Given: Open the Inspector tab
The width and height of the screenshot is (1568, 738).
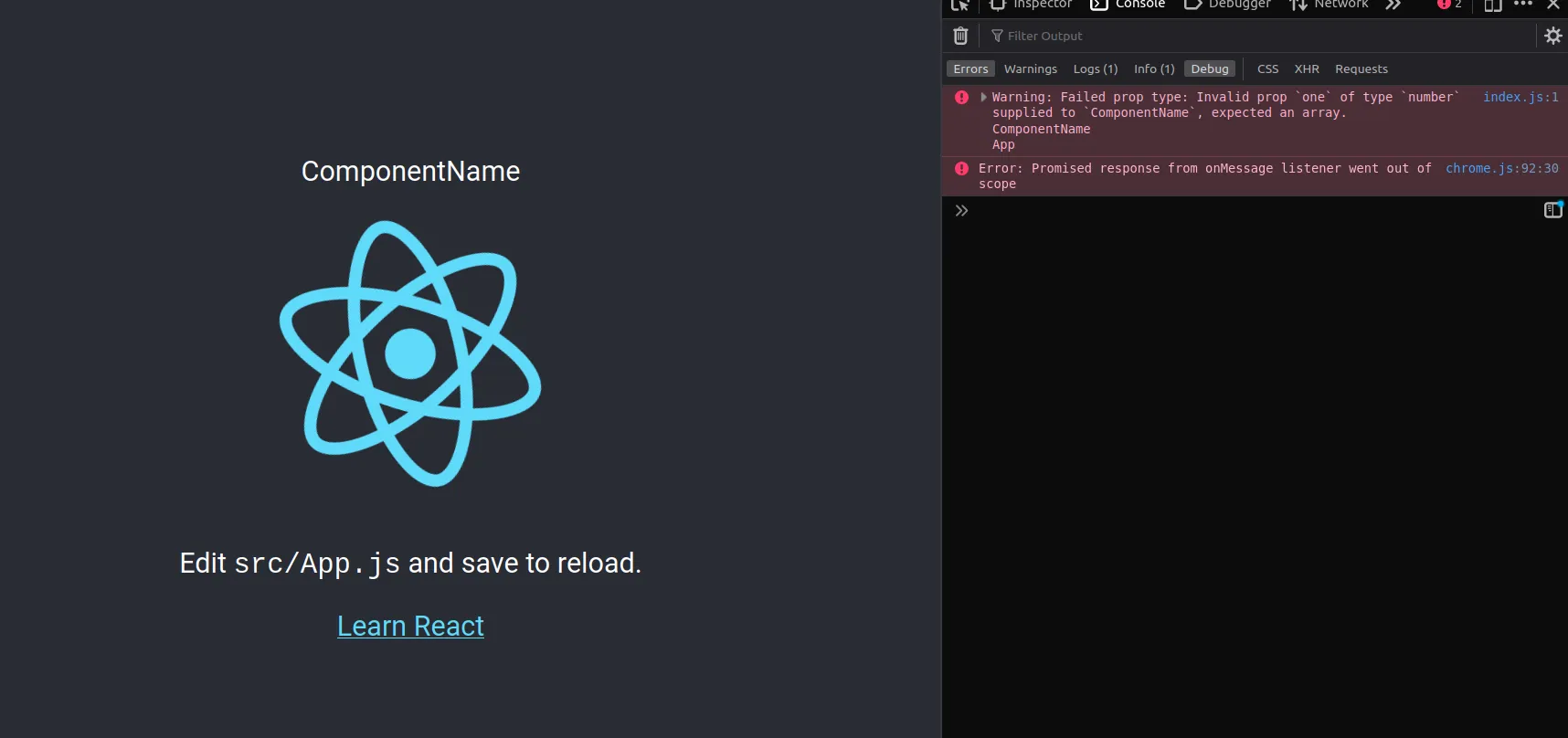Looking at the screenshot, I should pyautogui.click(x=1031, y=5).
